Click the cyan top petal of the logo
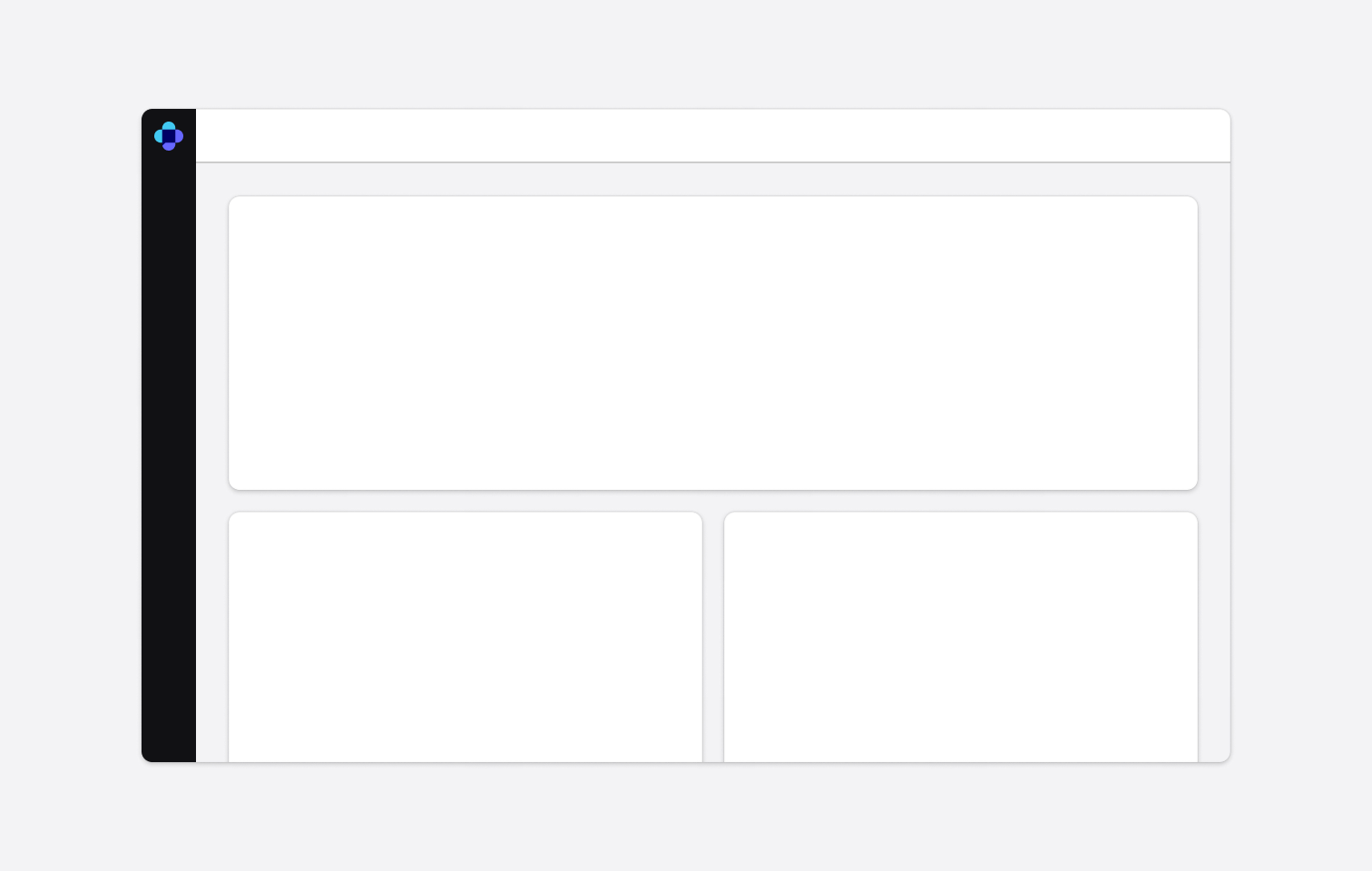1372x871 pixels. tap(169, 126)
